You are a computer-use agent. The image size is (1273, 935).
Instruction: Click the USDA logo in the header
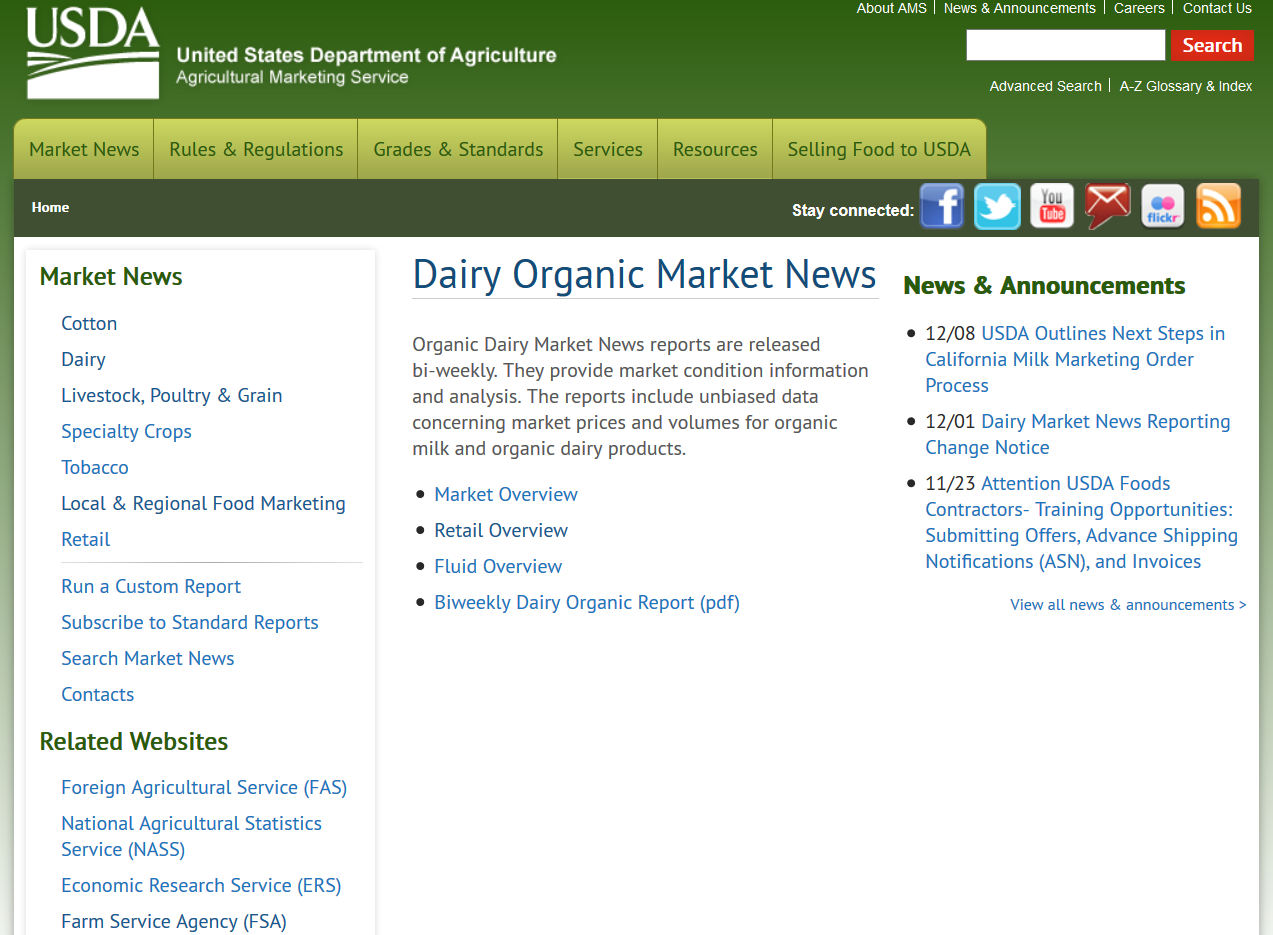pos(93,53)
